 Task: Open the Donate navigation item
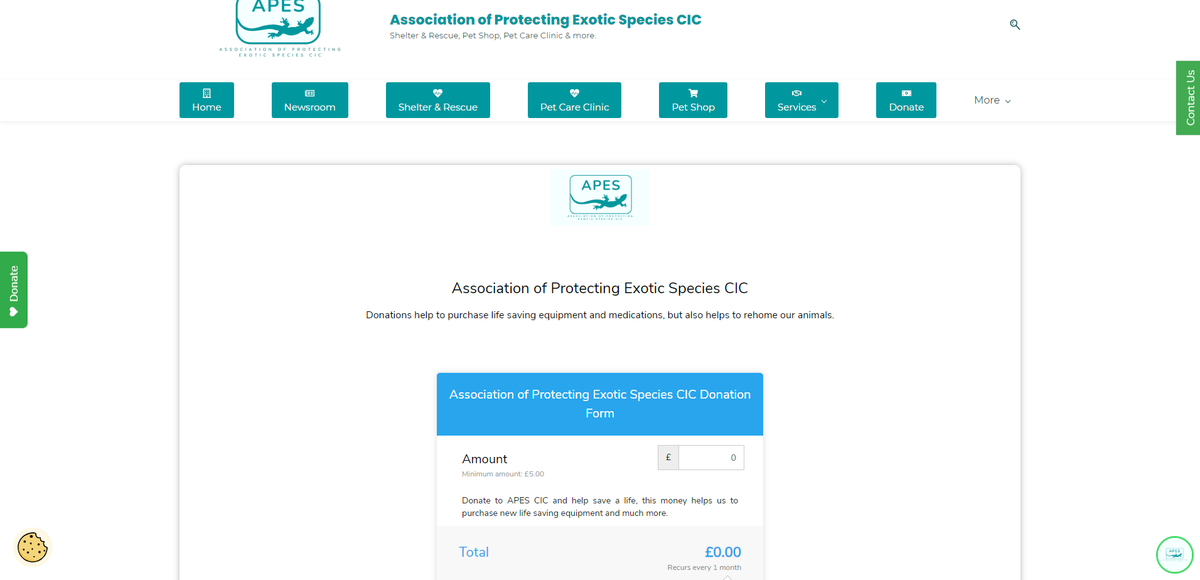906,100
